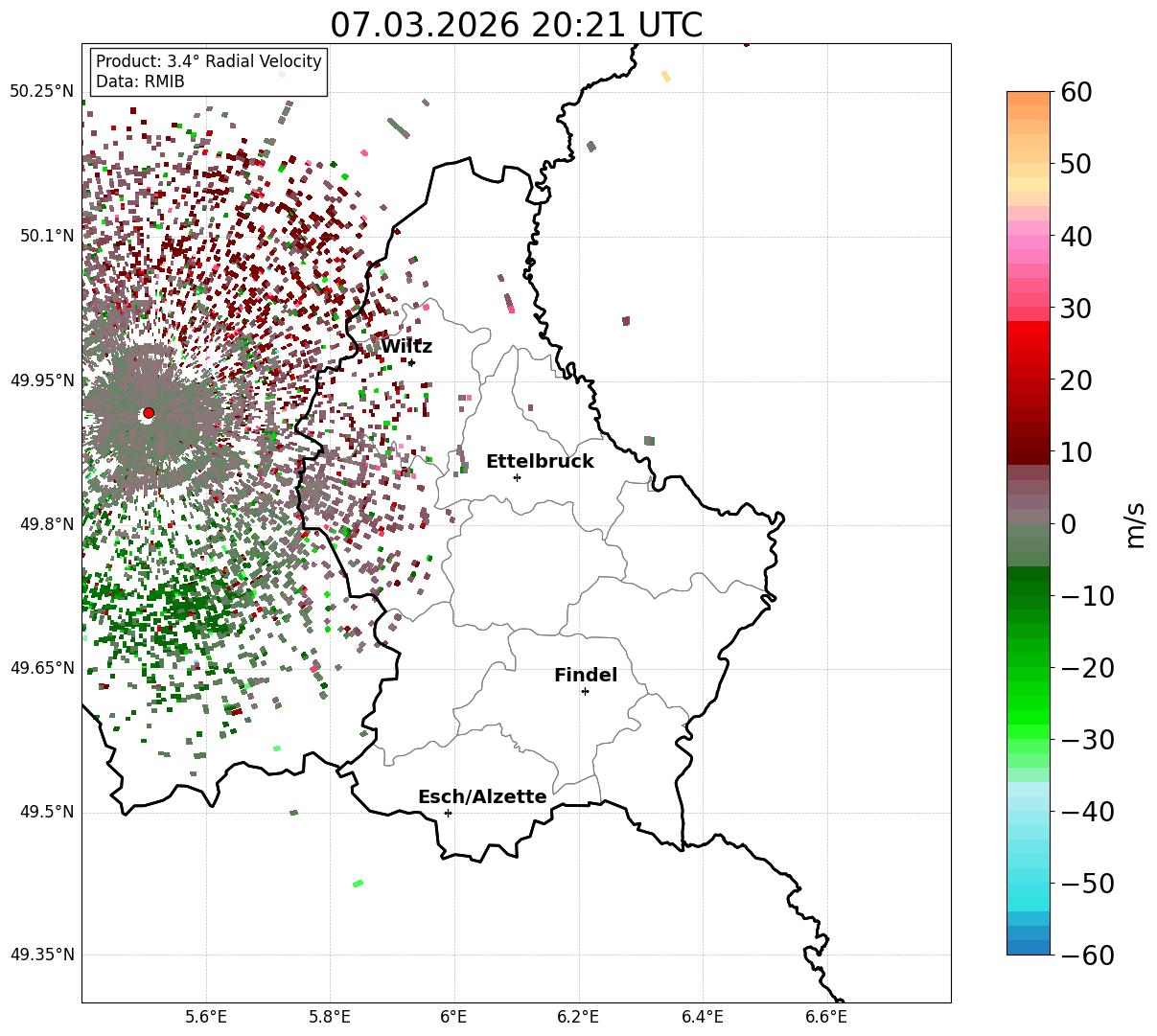Click the 49.5°N latitude label
The width and height of the screenshot is (1157, 1036).
click(x=47, y=812)
